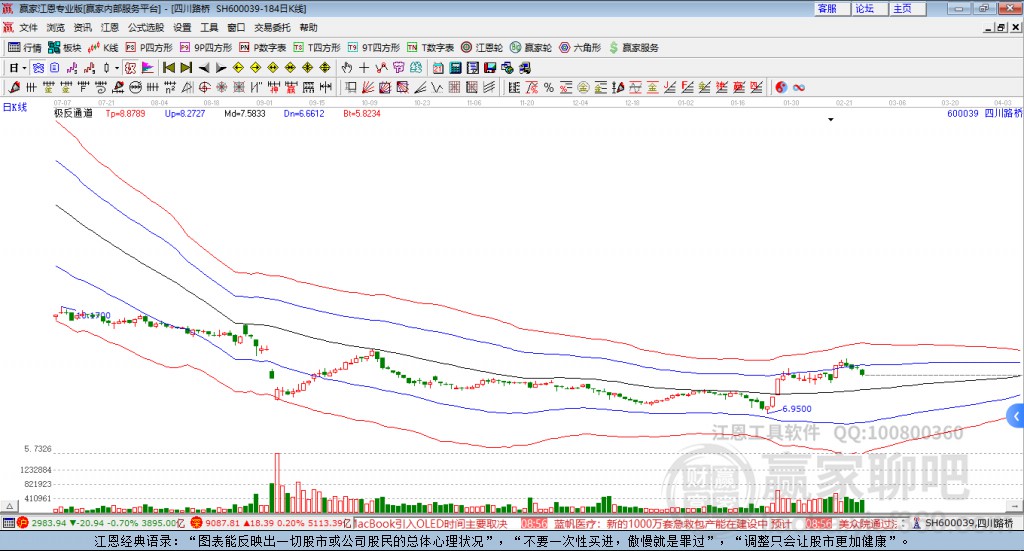The image size is (1024, 551).
Task: Click the 客服 customer service button
Action: [x=827, y=8]
